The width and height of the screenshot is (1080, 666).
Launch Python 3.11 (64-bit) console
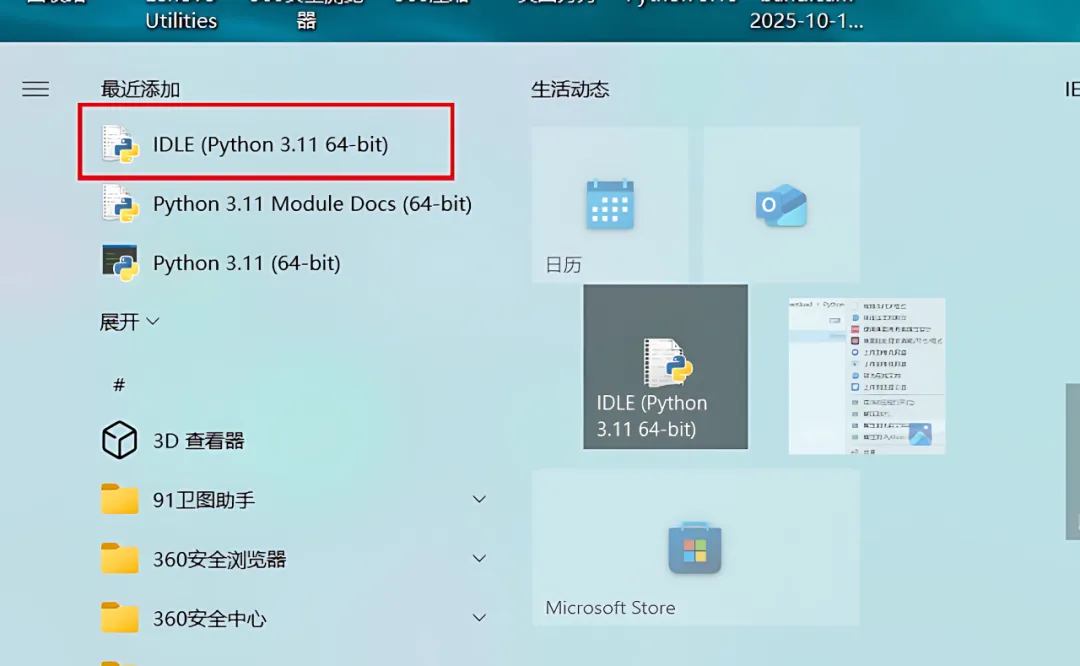[221, 262]
